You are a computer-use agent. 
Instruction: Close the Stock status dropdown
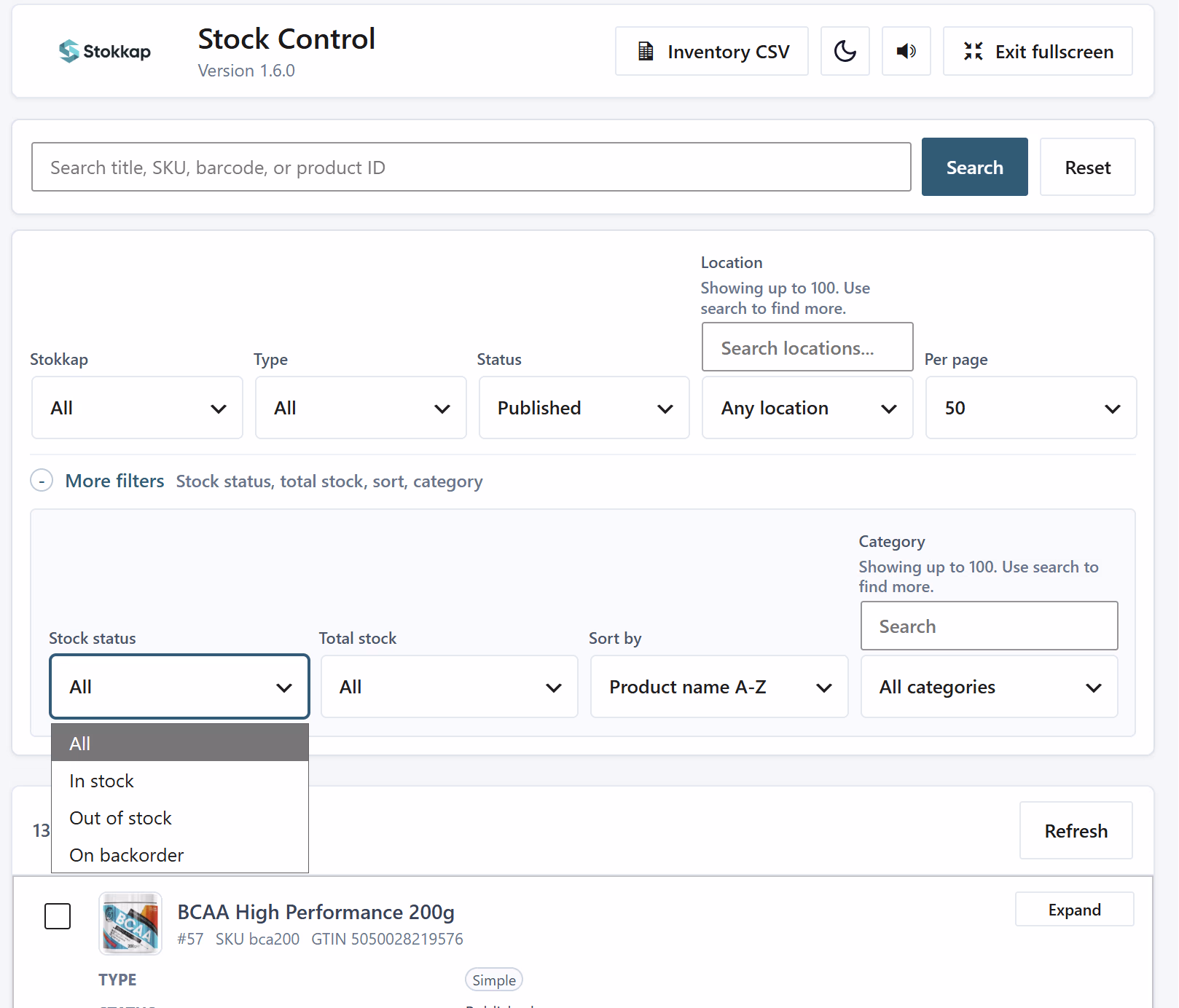pos(179,687)
